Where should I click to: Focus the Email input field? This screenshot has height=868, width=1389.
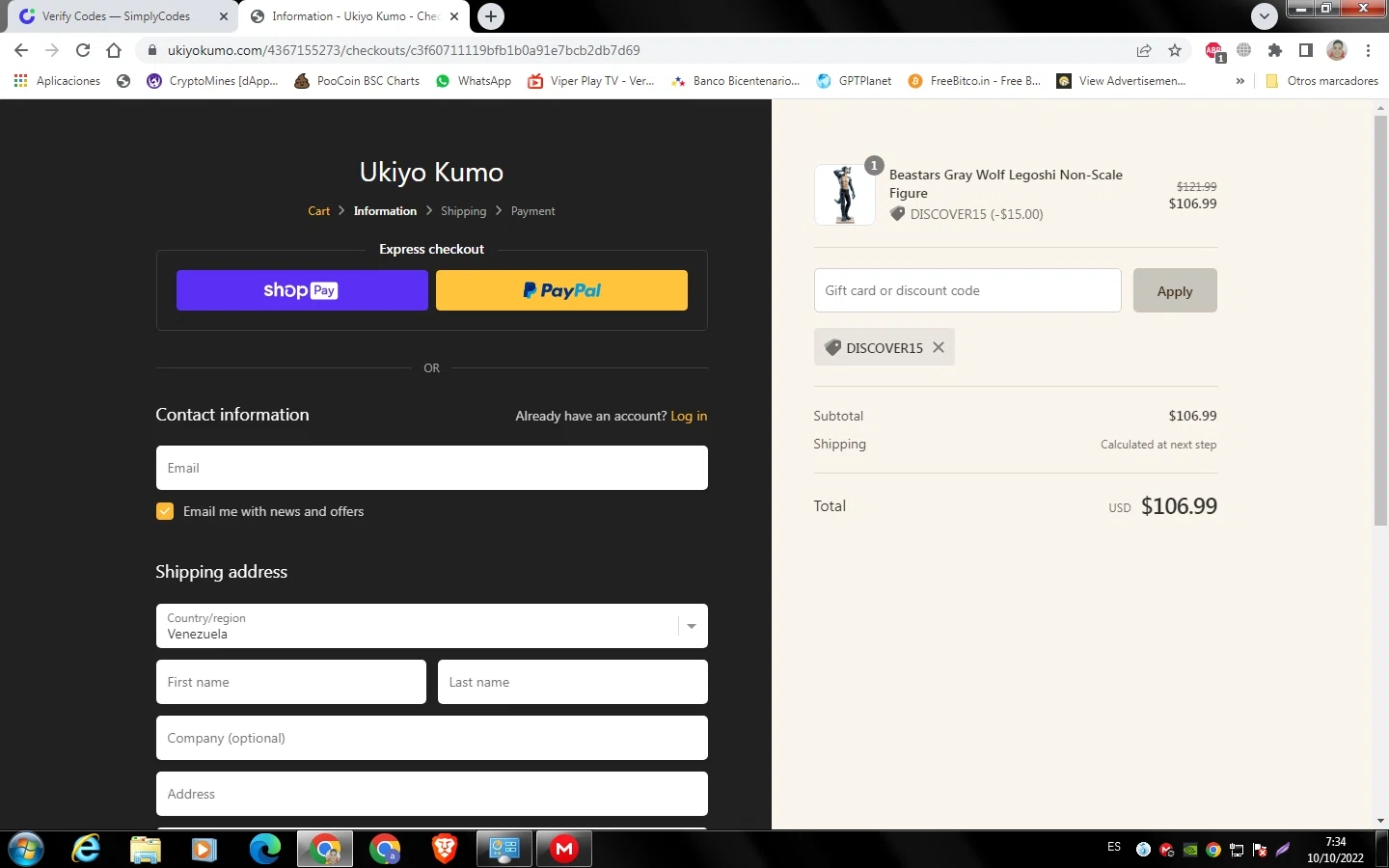(432, 468)
